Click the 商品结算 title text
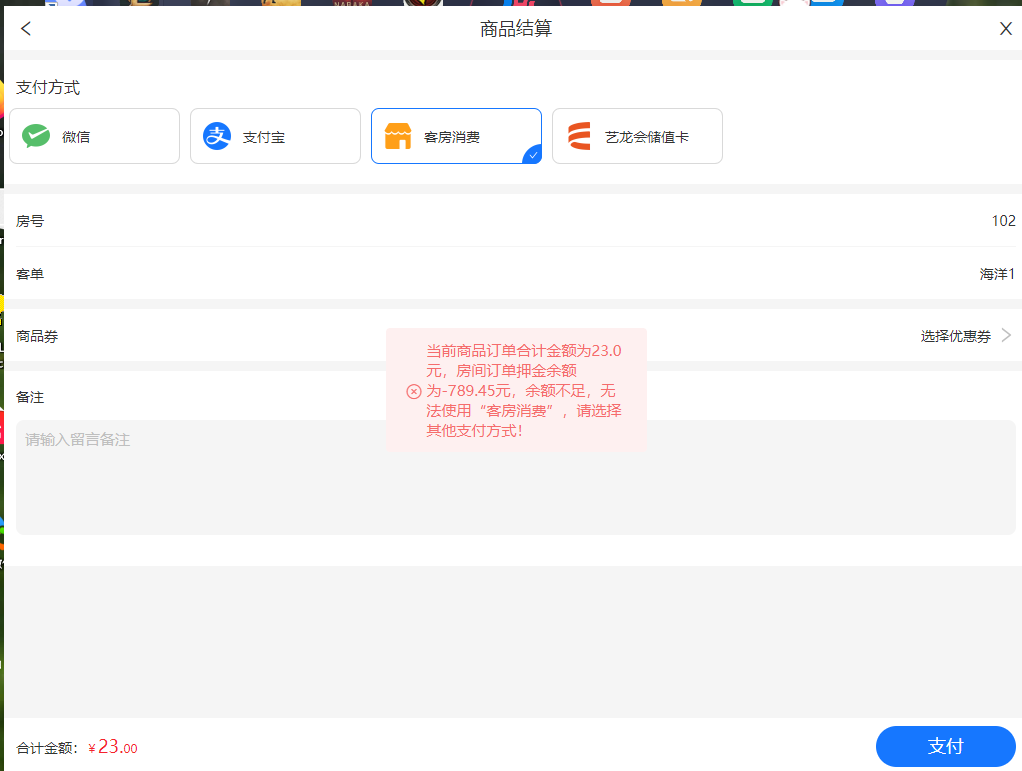Viewport: 1022px width, 771px height. 516,29
